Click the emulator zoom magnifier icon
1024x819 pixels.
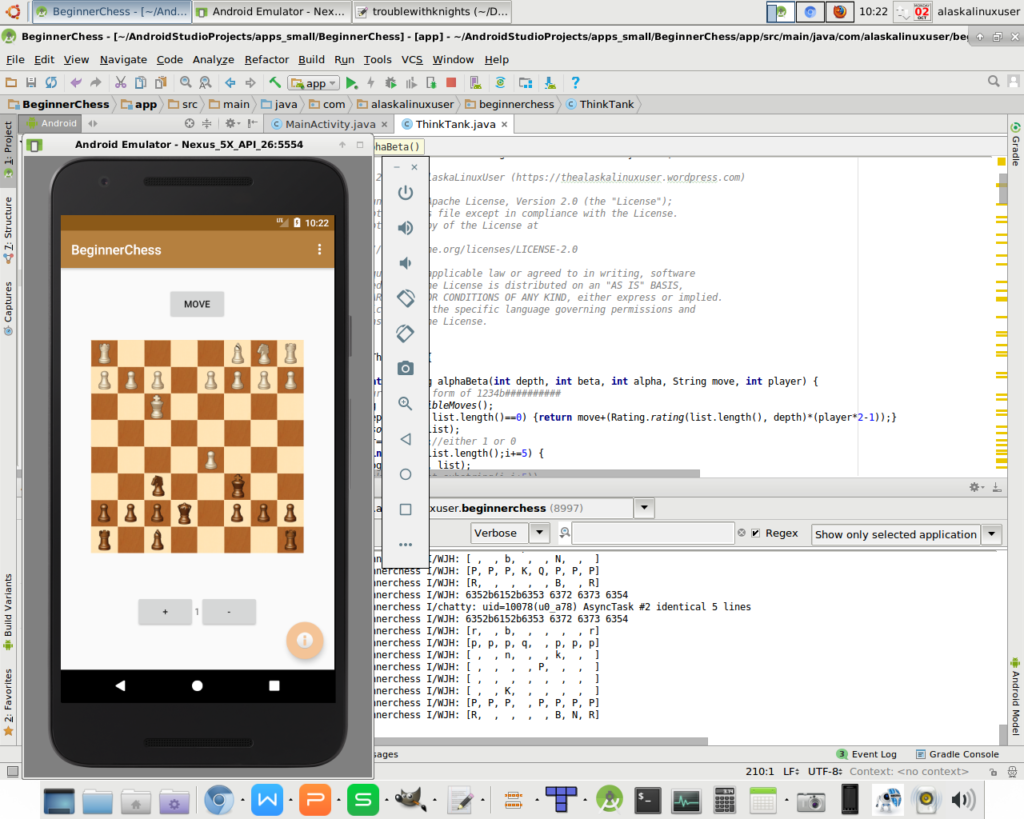pyautogui.click(x=405, y=404)
